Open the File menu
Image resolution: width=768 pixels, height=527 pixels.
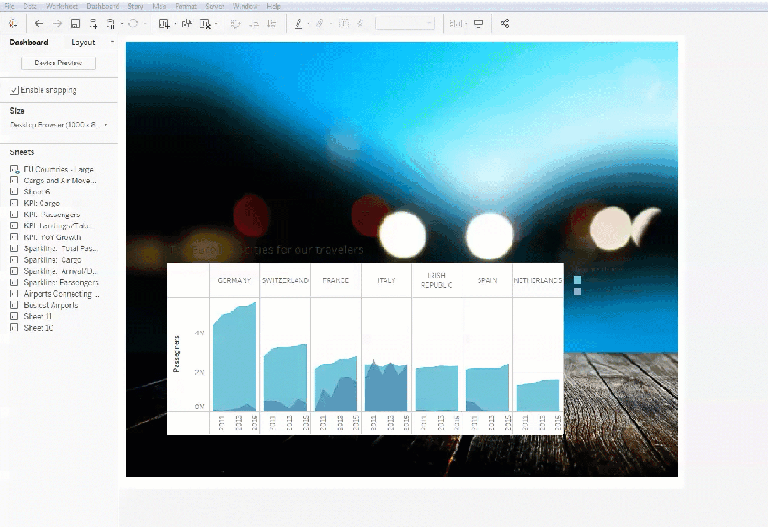coord(9,6)
